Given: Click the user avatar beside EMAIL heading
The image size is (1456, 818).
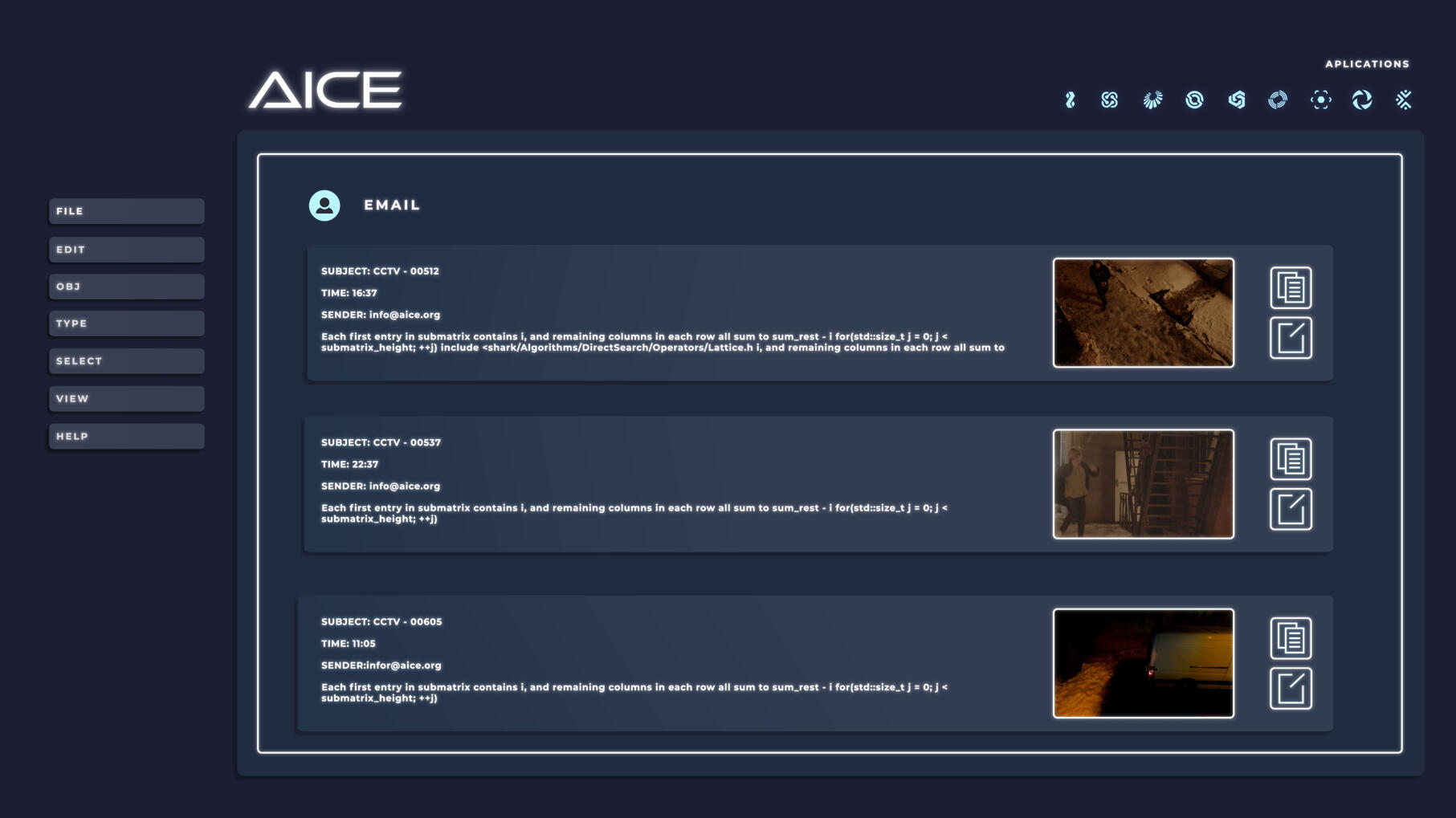Looking at the screenshot, I should click(x=324, y=205).
